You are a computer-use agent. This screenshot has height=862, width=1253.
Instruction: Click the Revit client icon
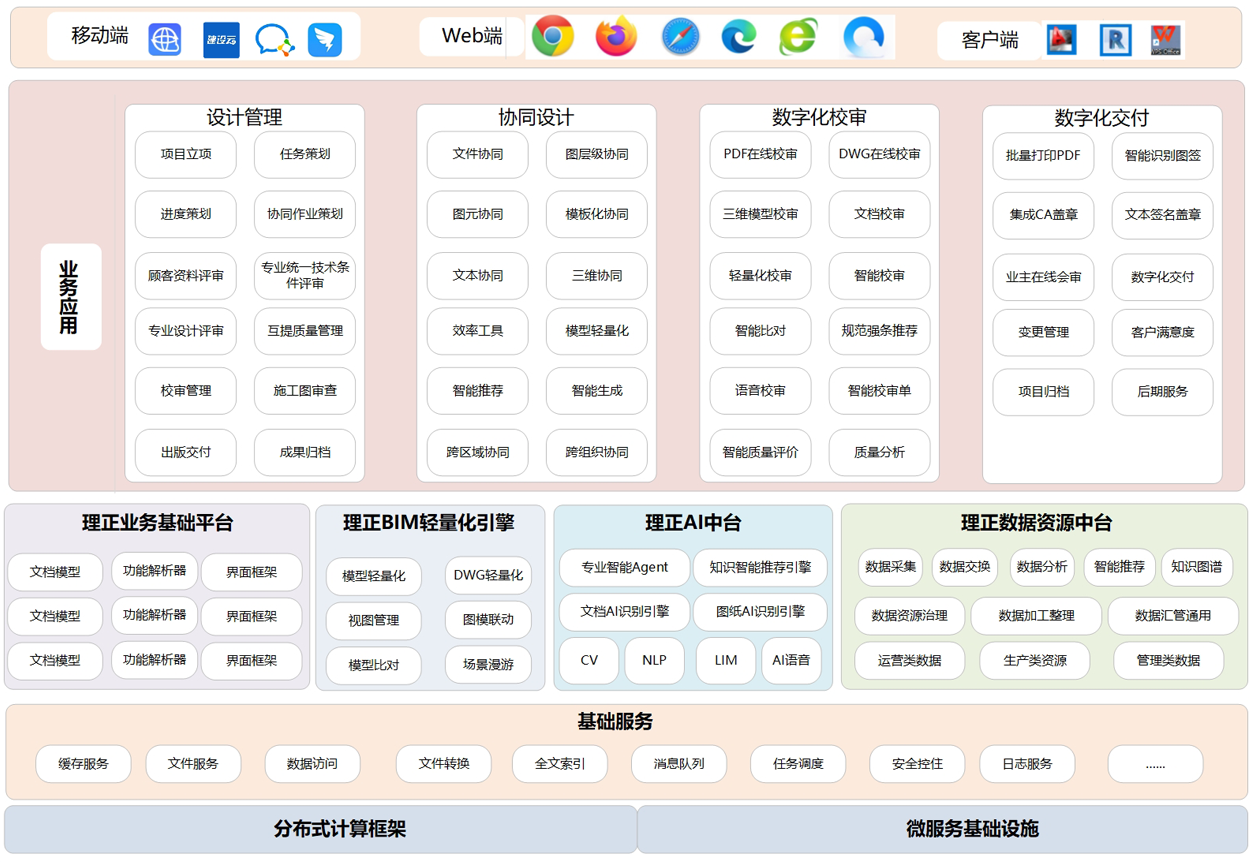1115,40
